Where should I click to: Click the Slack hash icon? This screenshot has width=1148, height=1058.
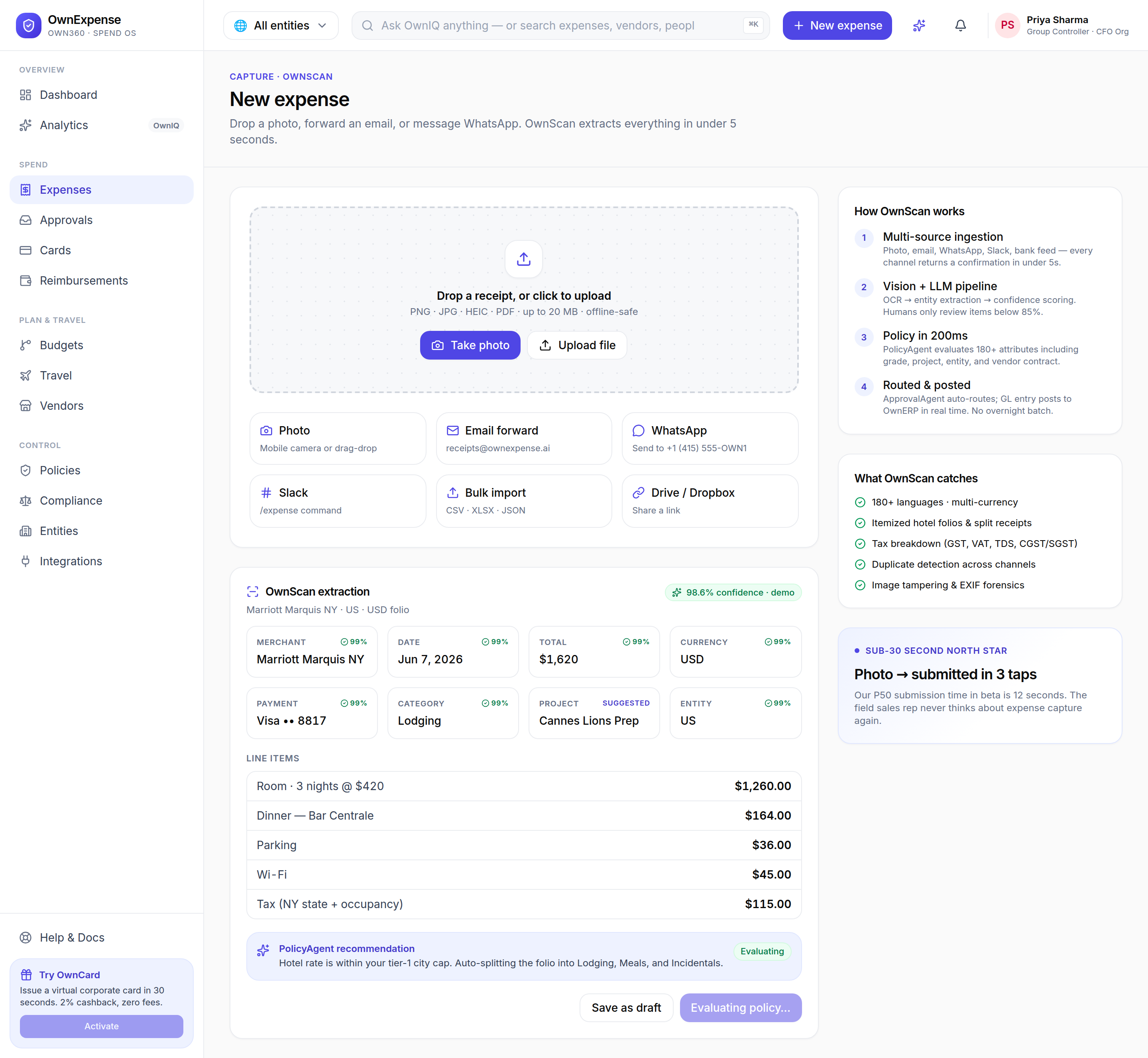click(266, 493)
